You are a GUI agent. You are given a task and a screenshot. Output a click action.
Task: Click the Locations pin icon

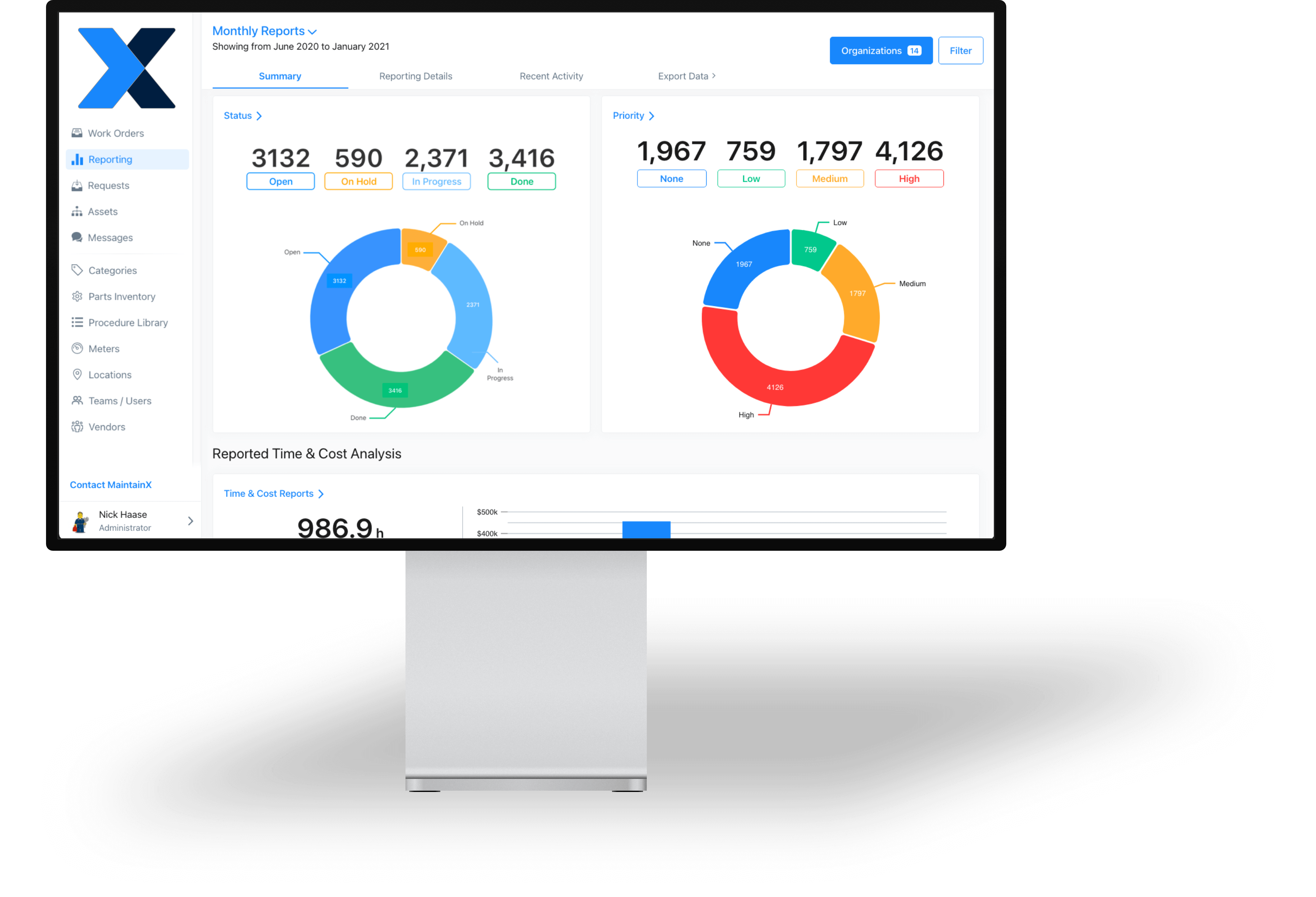77,374
